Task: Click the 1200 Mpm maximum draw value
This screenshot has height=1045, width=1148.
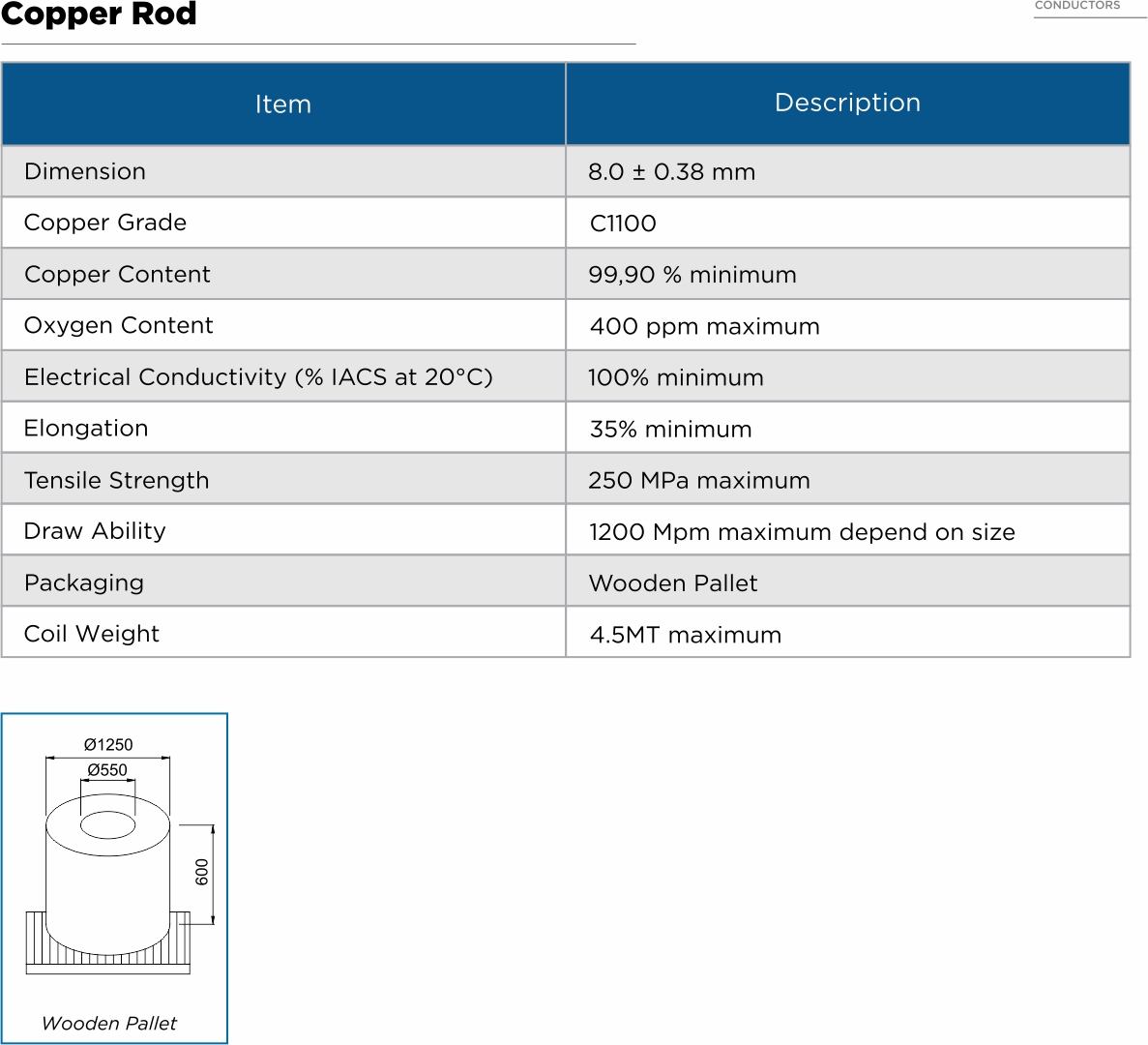Action: click(802, 532)
